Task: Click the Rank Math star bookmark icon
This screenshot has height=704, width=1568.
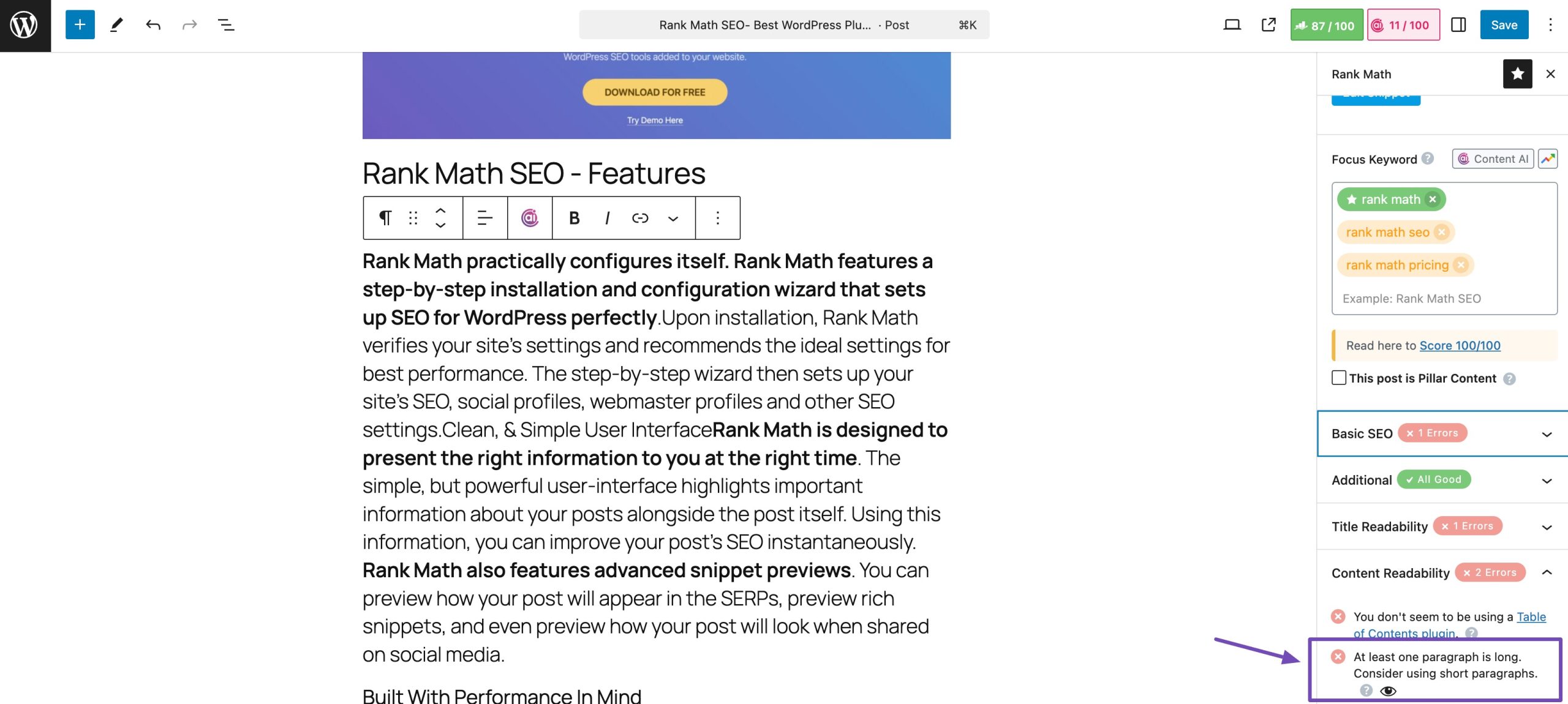Action: tap(1517, 73)
